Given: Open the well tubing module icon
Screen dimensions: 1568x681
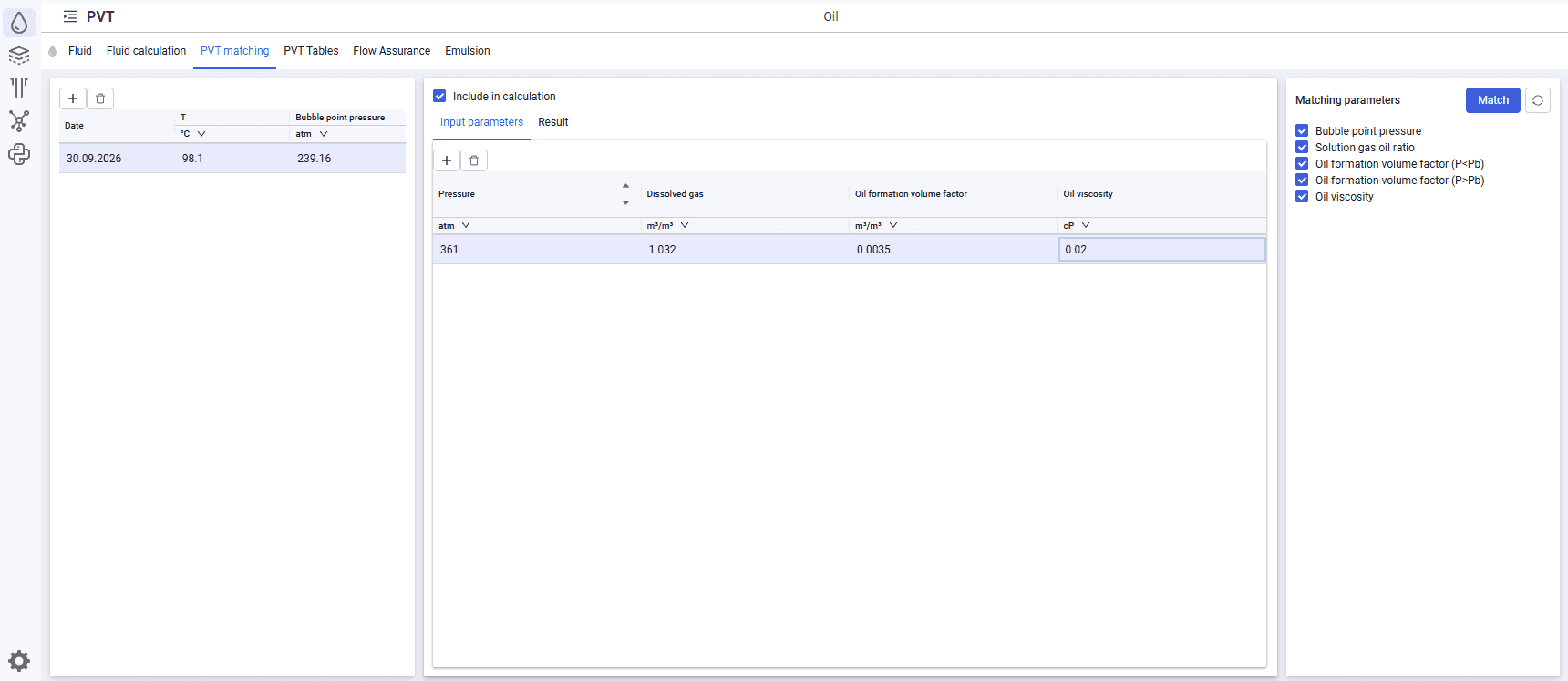Looking at the screenshot, I should (x=19, y=88).
